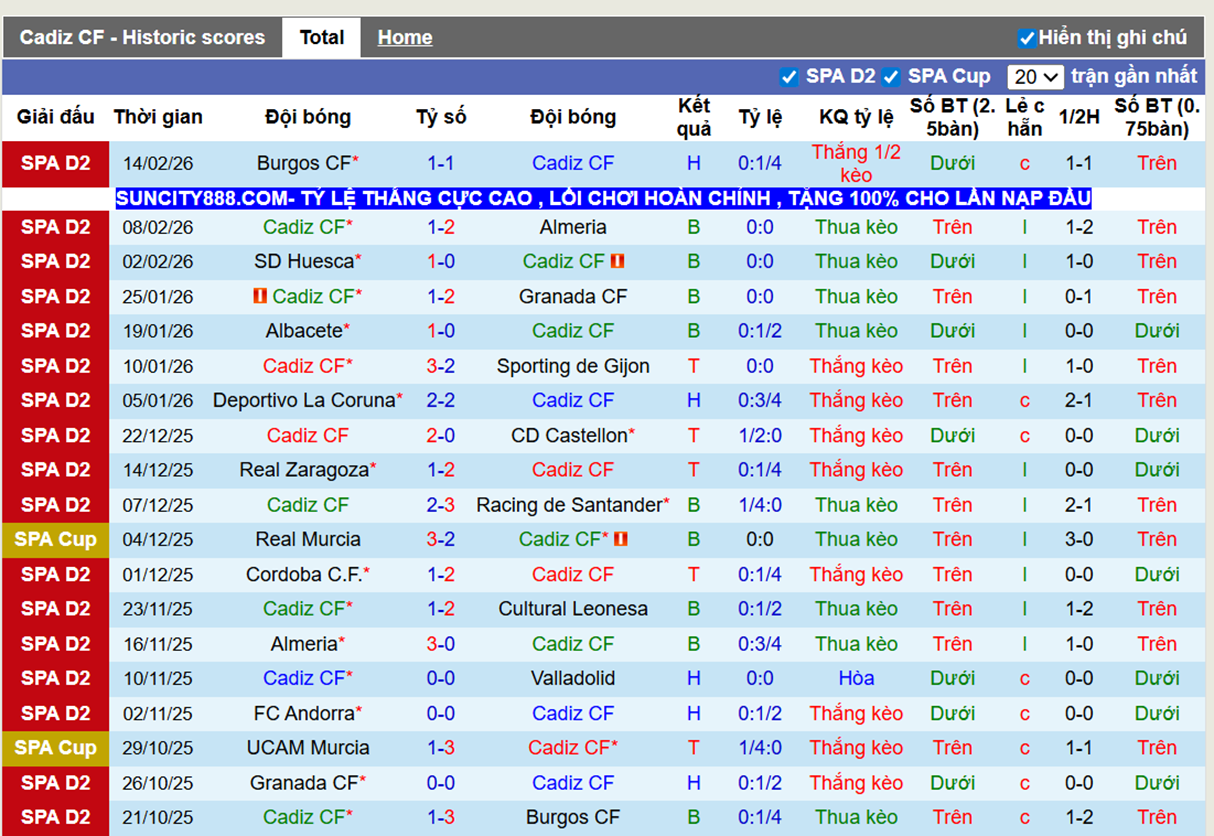Open the UCAM Murcia team link
The width and height of the screenshot is (1214, 836).
308,747
